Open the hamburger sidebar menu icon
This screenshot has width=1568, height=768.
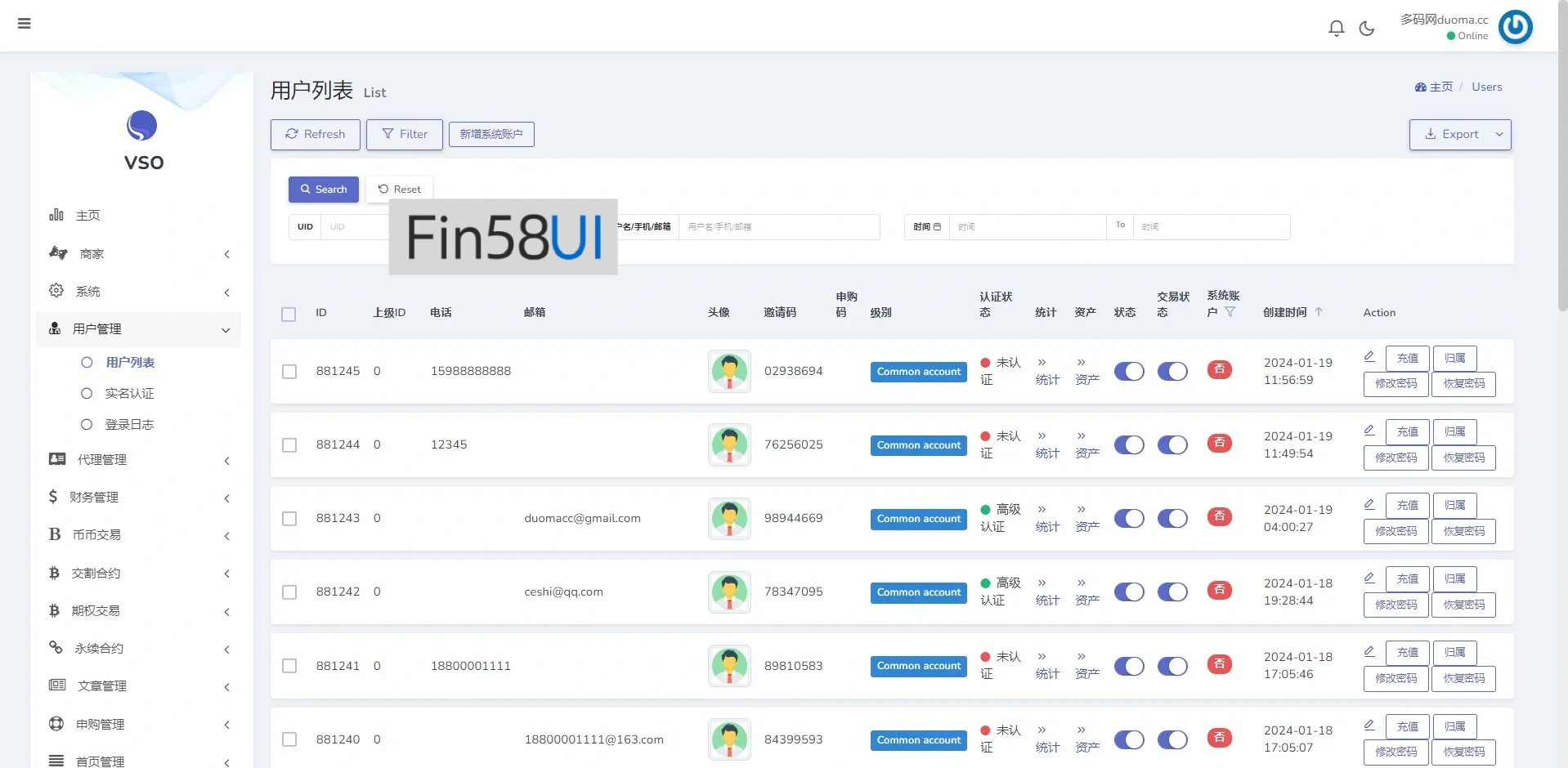point(25,24)
